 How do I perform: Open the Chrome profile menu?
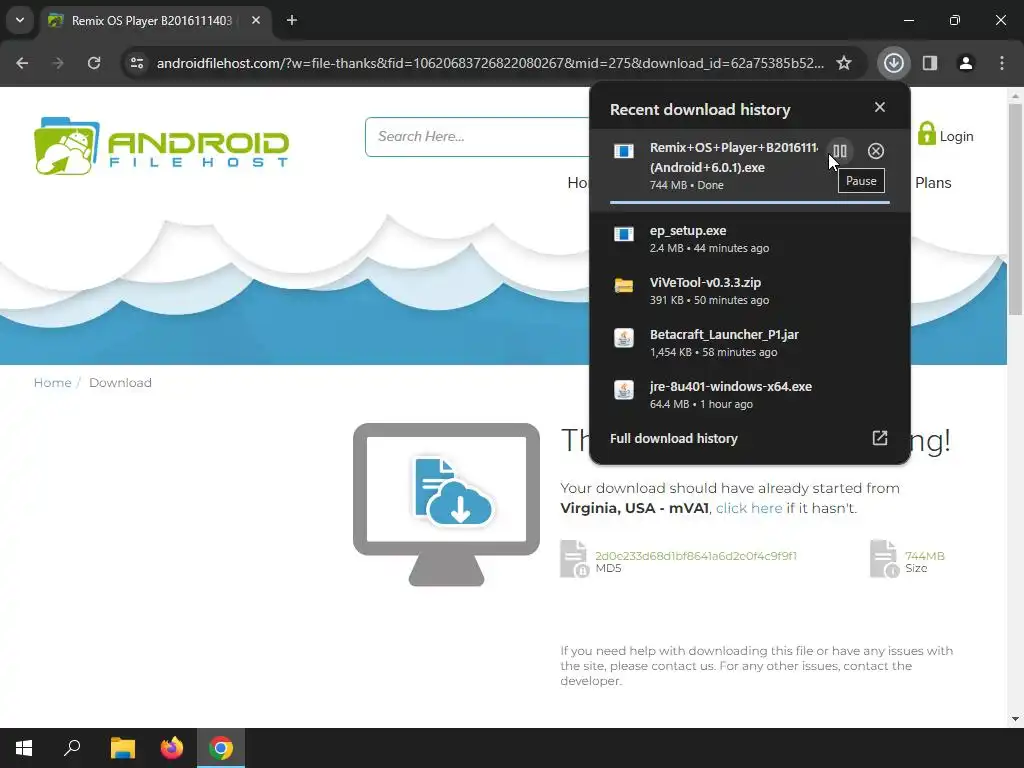click(965, 63)
